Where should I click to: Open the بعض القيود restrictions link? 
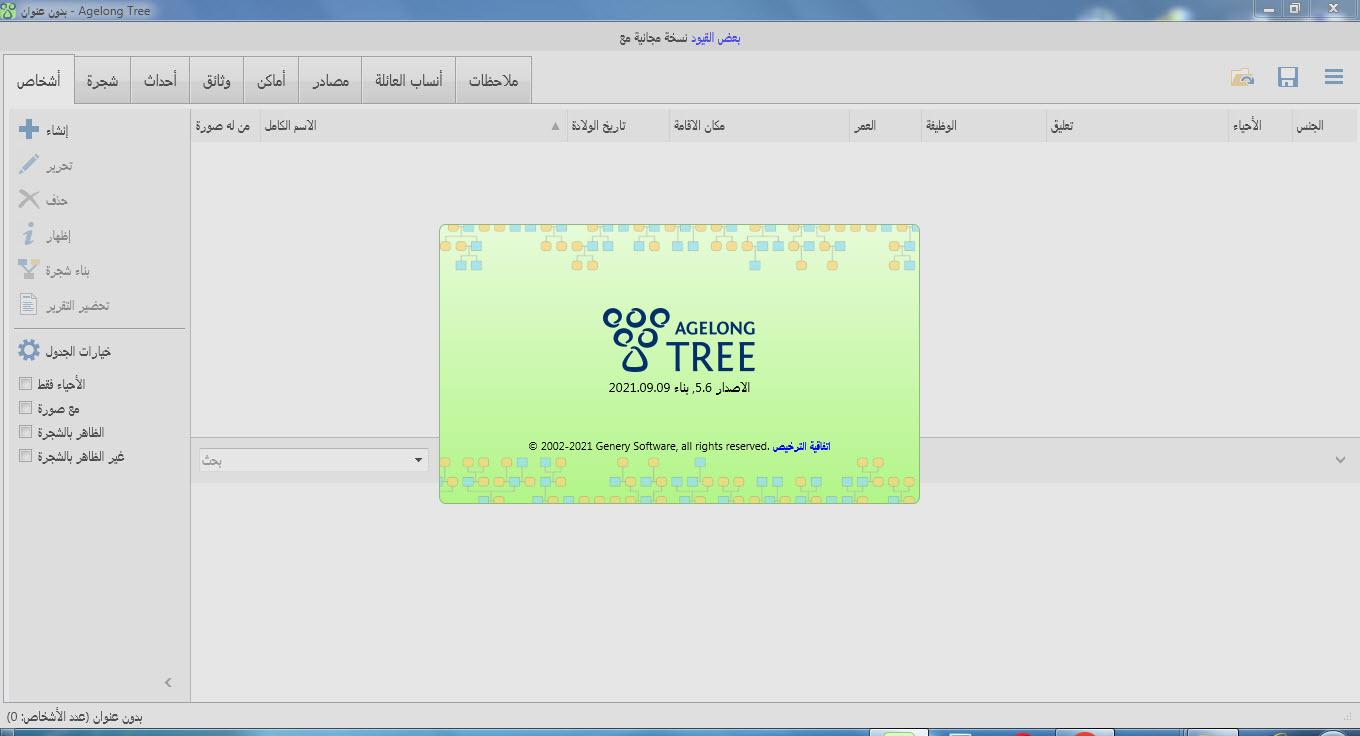click(x=716, y=38)
